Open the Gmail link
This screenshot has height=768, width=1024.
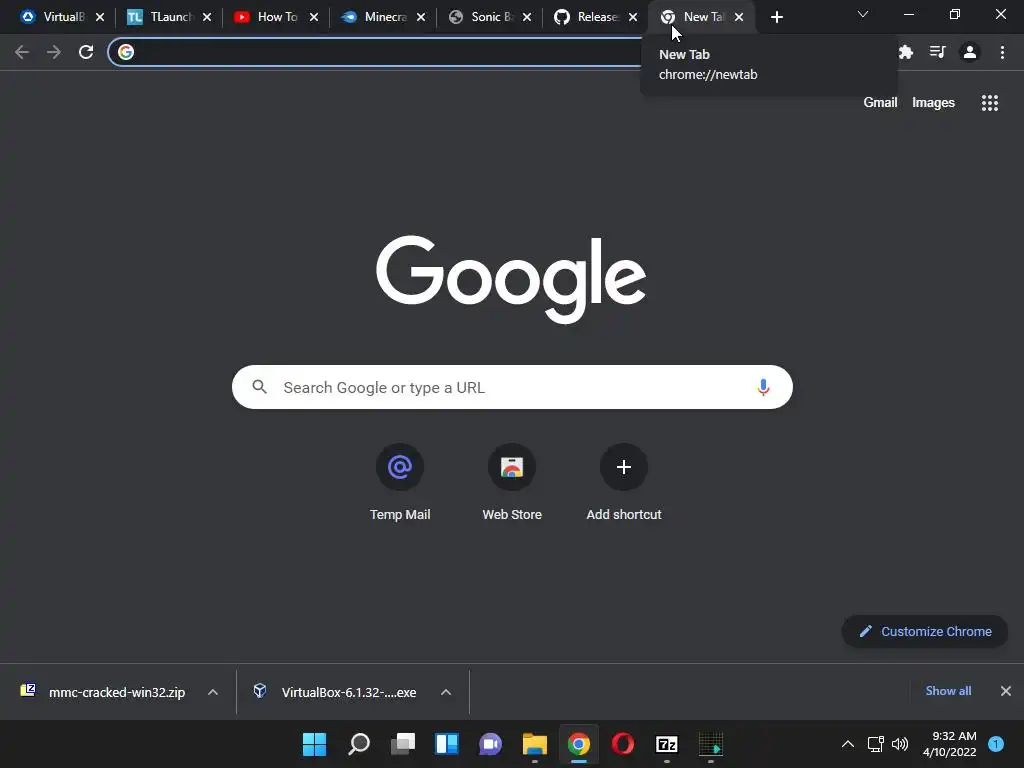(x=880, y=103)
